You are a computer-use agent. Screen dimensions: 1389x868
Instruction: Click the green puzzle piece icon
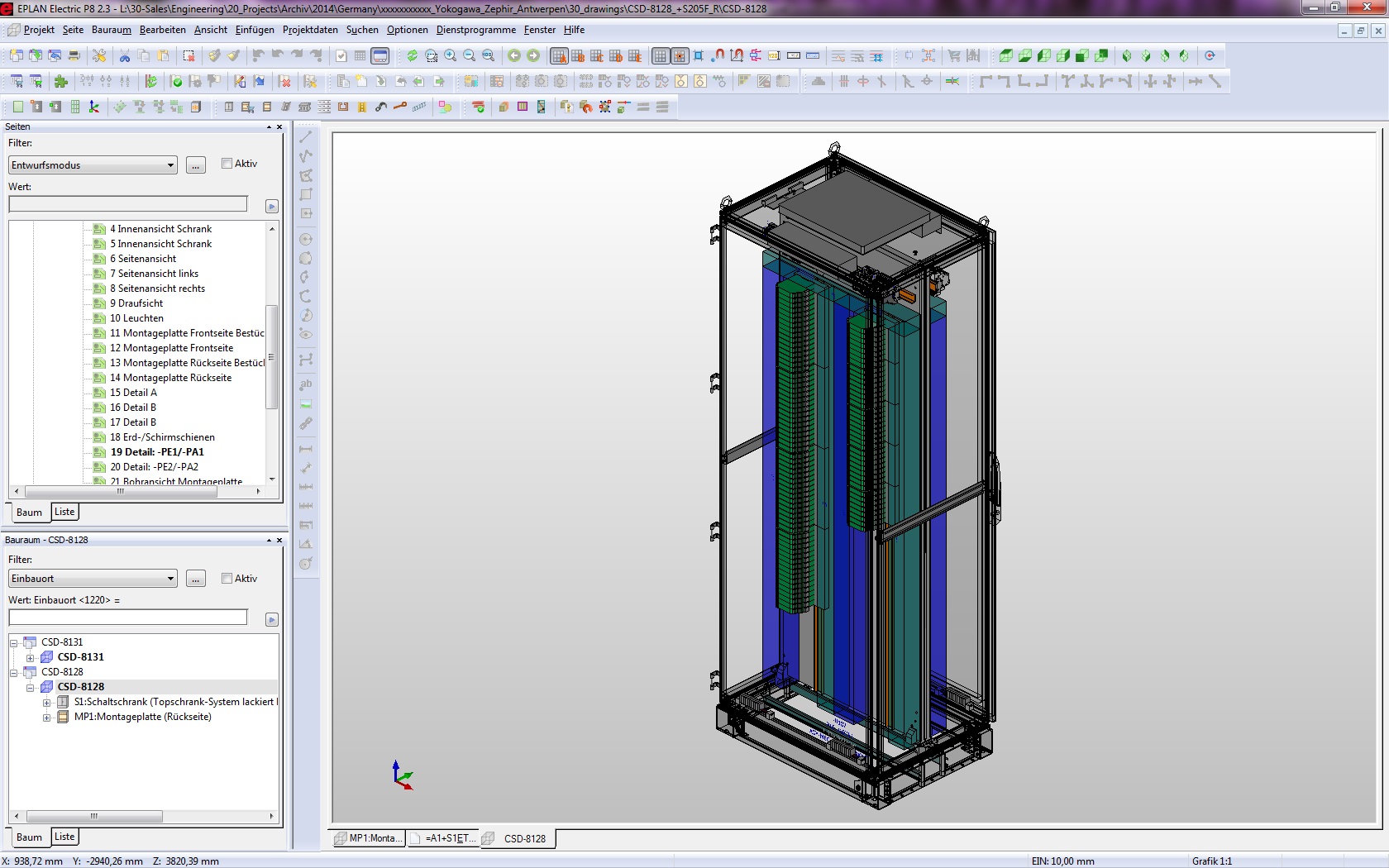click(x=60, y=82)
